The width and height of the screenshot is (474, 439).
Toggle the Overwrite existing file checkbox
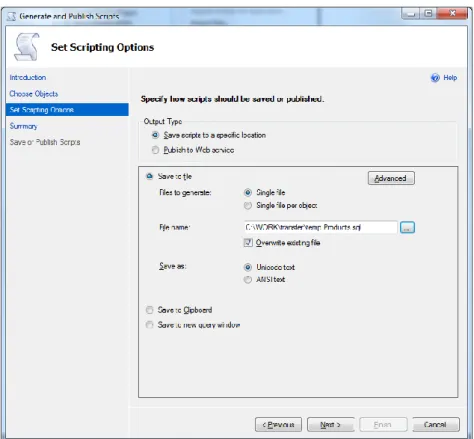[x=248, y=243]
